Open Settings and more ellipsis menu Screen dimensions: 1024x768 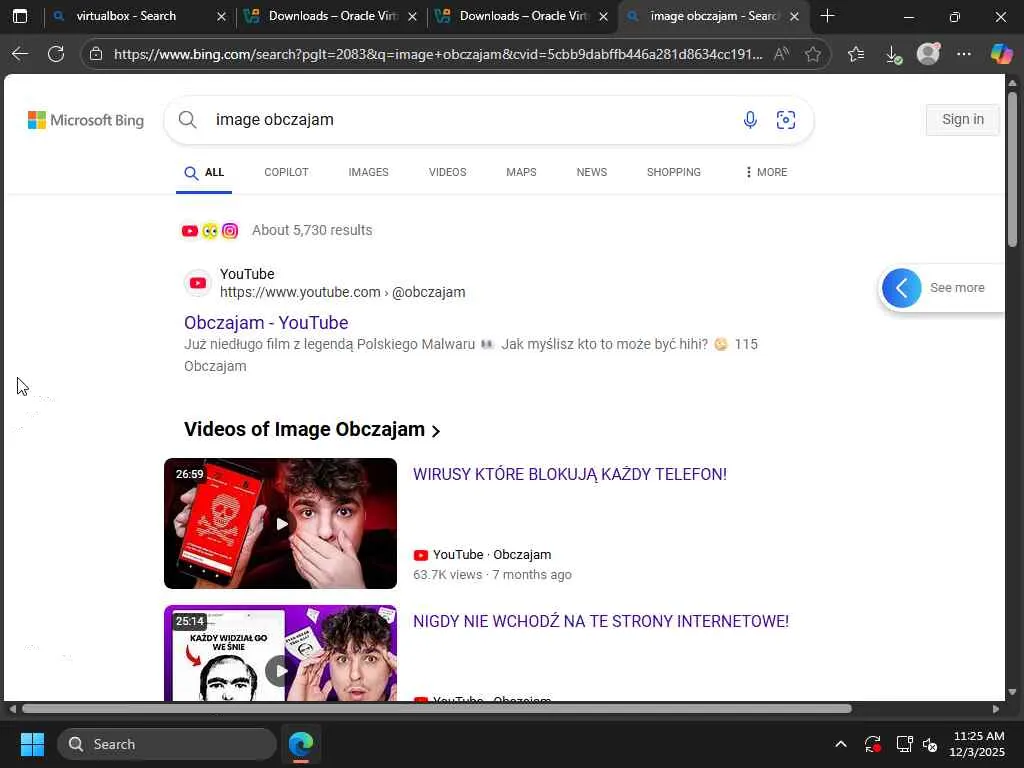(964, 54)
